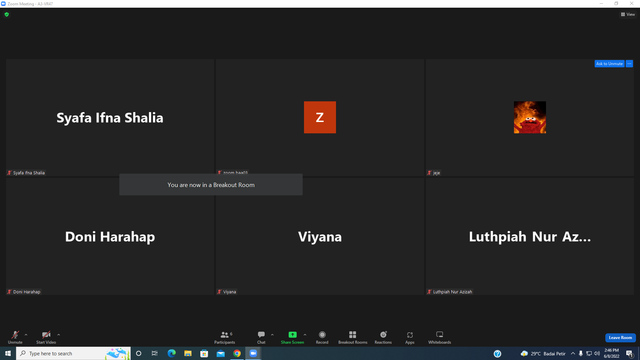
Task: Open the Reactions menu
Action: (x=383, y=337)
